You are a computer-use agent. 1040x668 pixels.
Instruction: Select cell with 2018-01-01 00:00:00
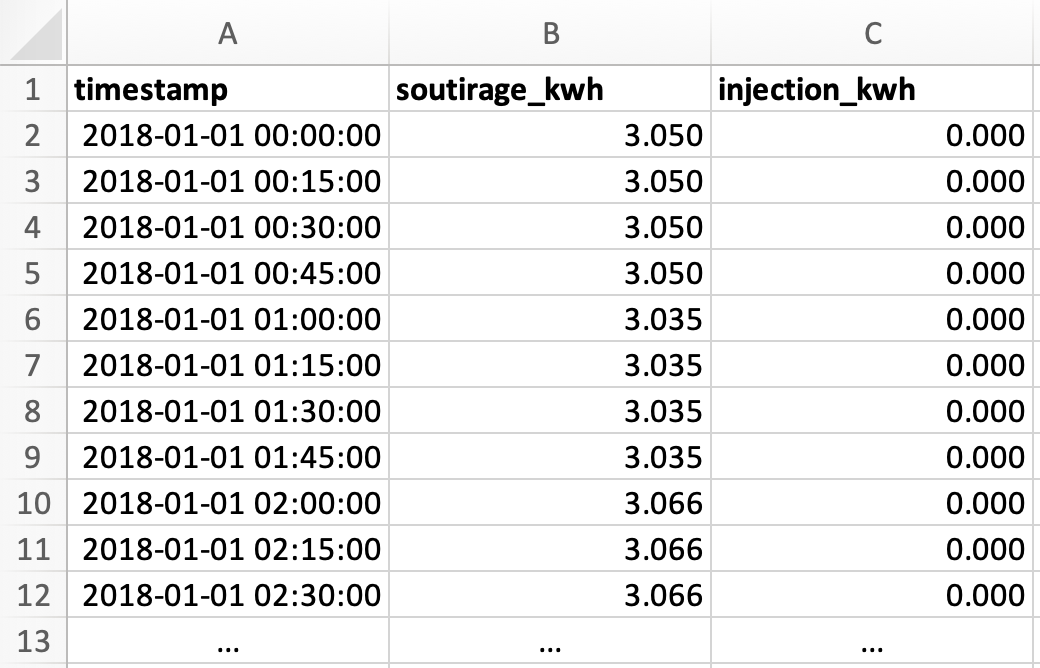(x=228, y=135)
